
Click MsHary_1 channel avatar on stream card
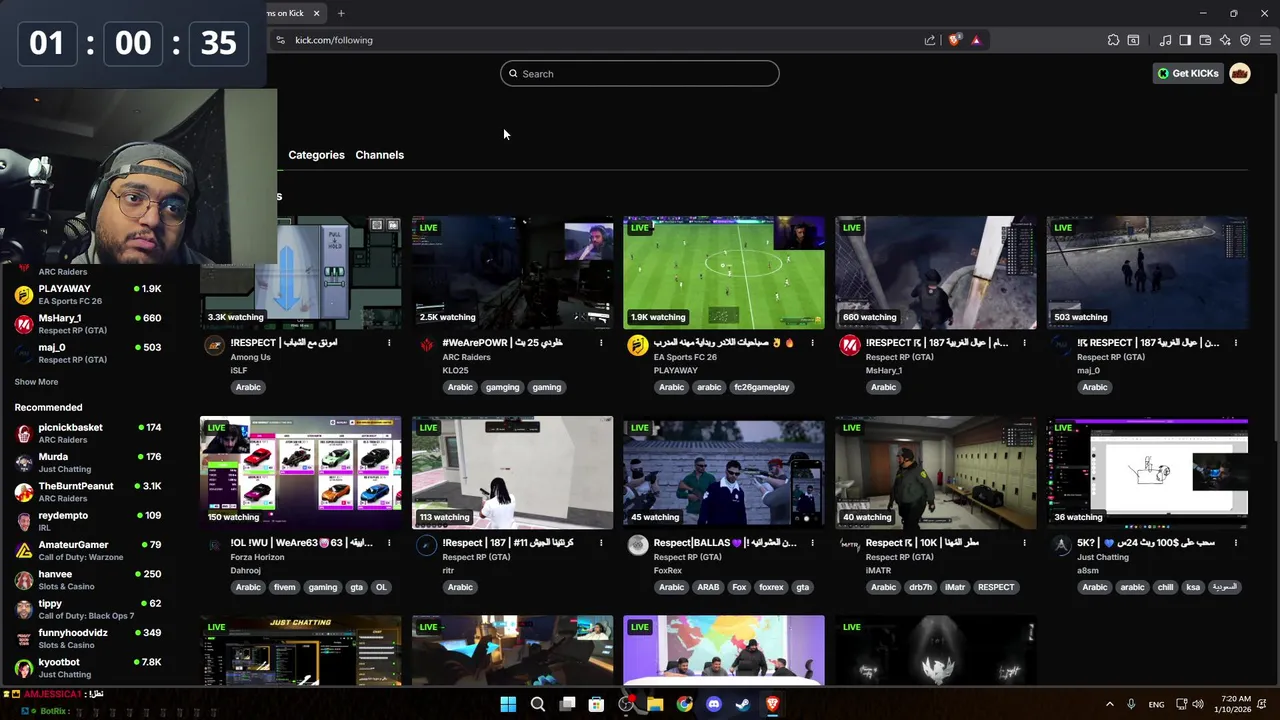coord(850,345)
